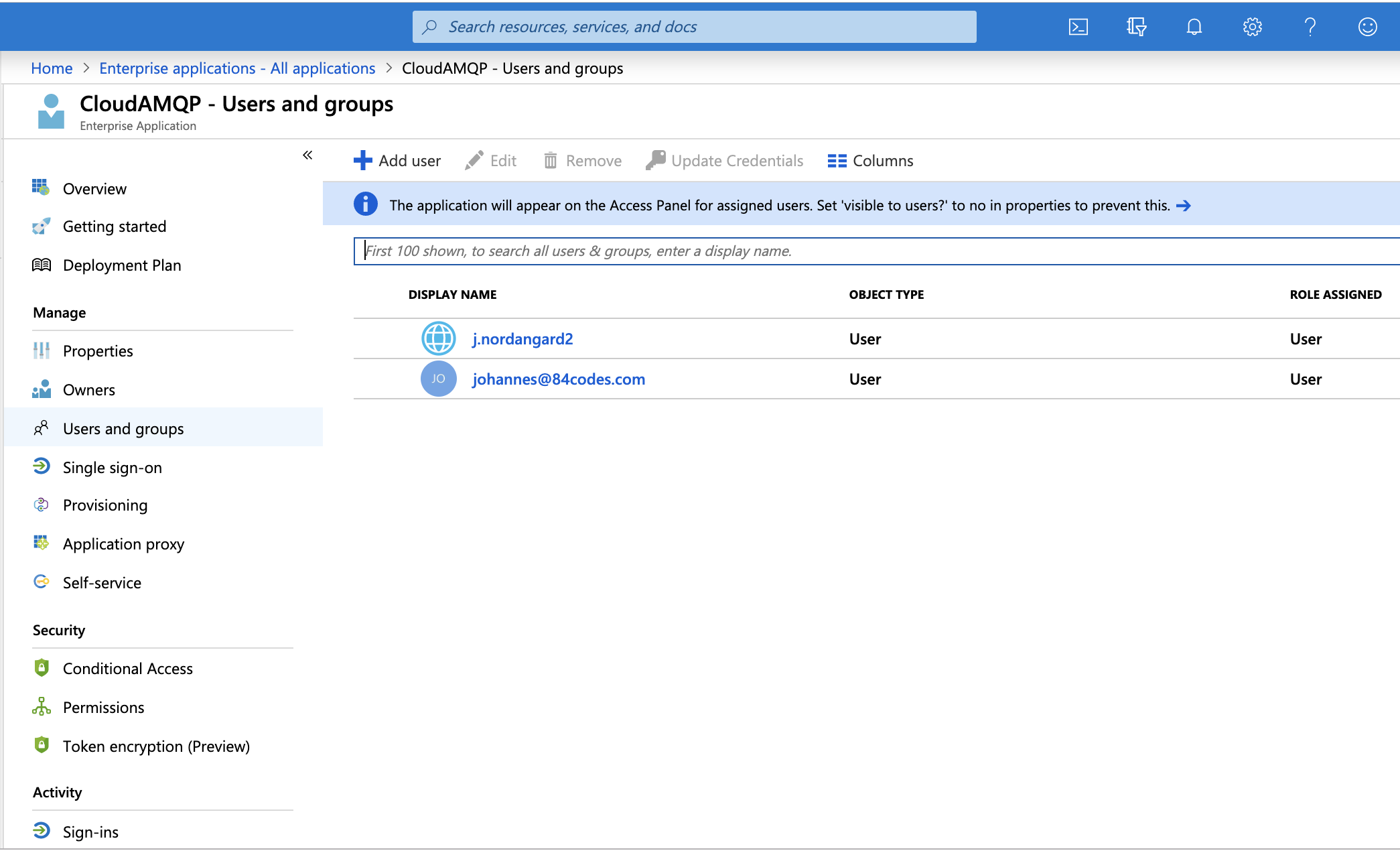The width and height of the screenshot is (1400, 851).
Task: Expand the Deployment Plan section
Action: pyautogui.click(x=121, y=265)
